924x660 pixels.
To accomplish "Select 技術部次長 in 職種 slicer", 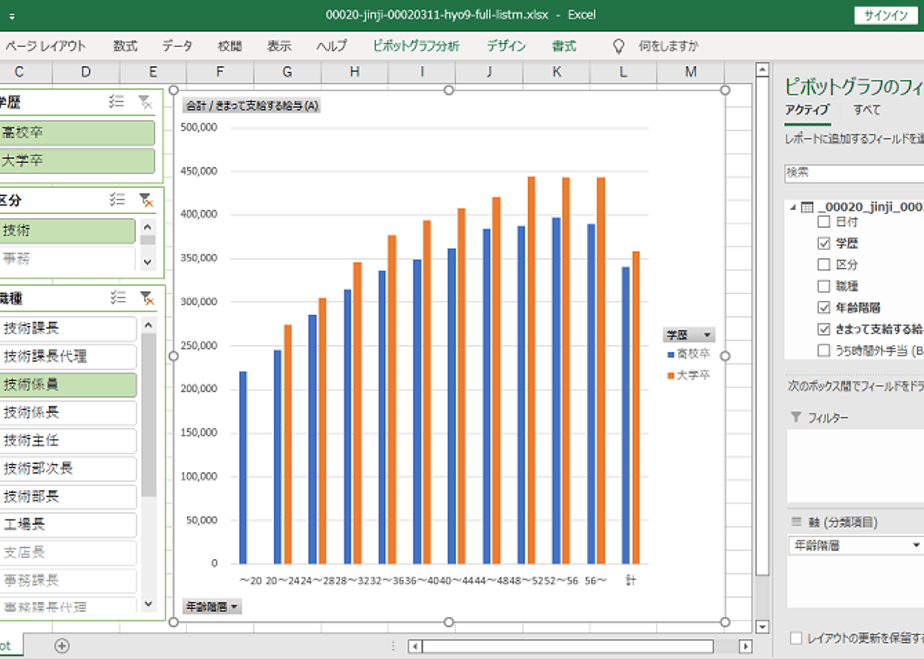I will 68,468.
